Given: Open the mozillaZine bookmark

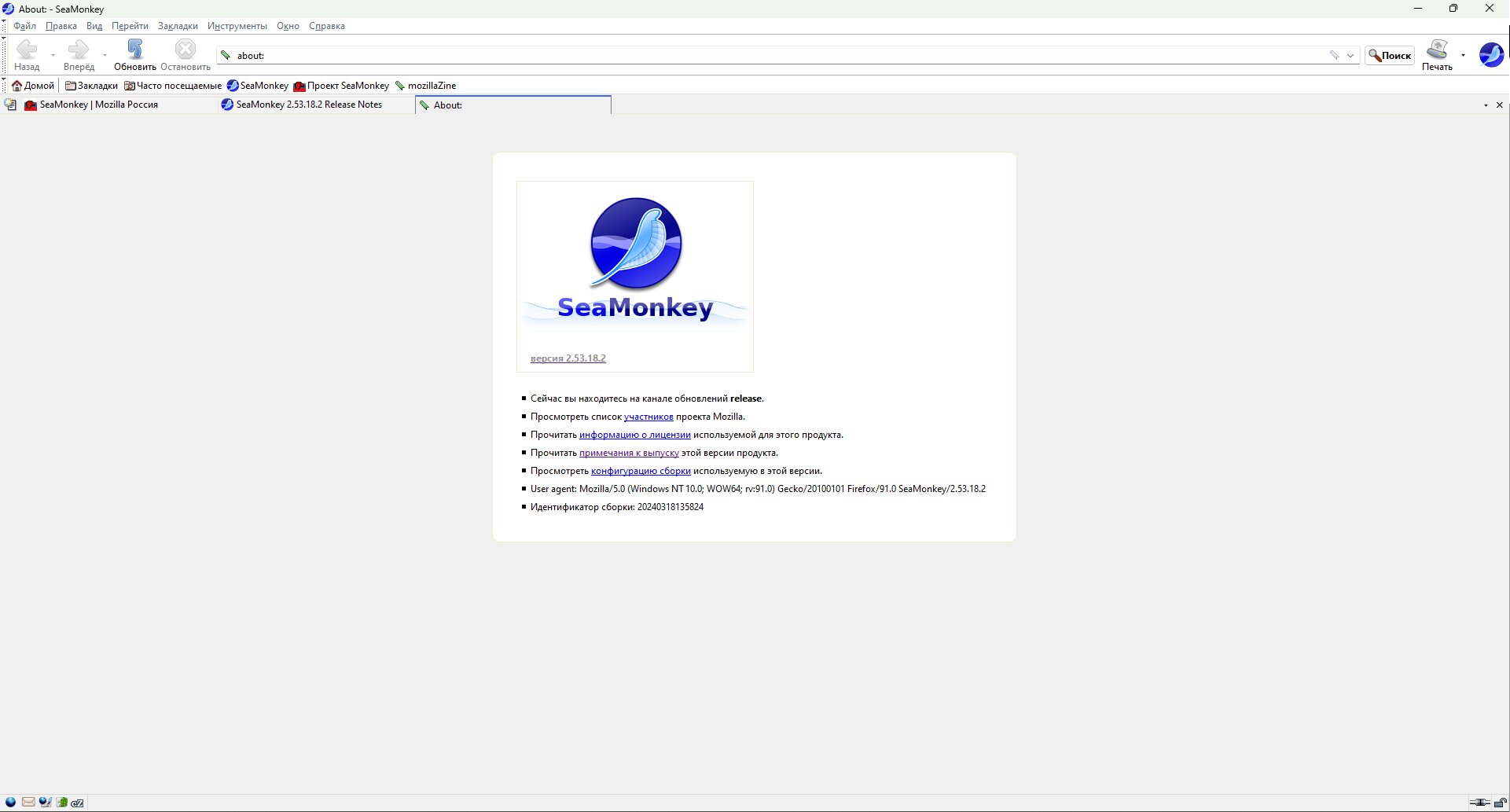Looking at the screenshot, I should [x=425, y=86].
